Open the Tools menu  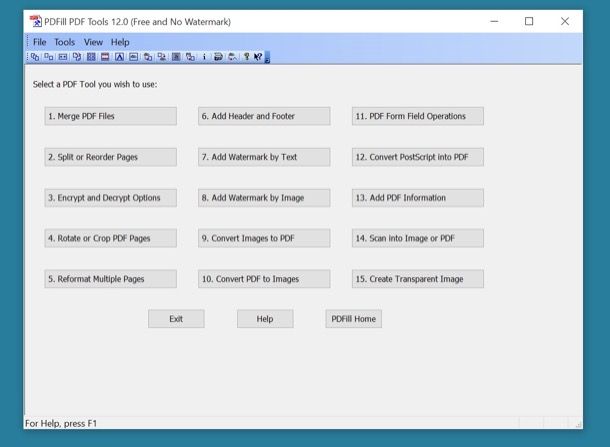point(64,42)
